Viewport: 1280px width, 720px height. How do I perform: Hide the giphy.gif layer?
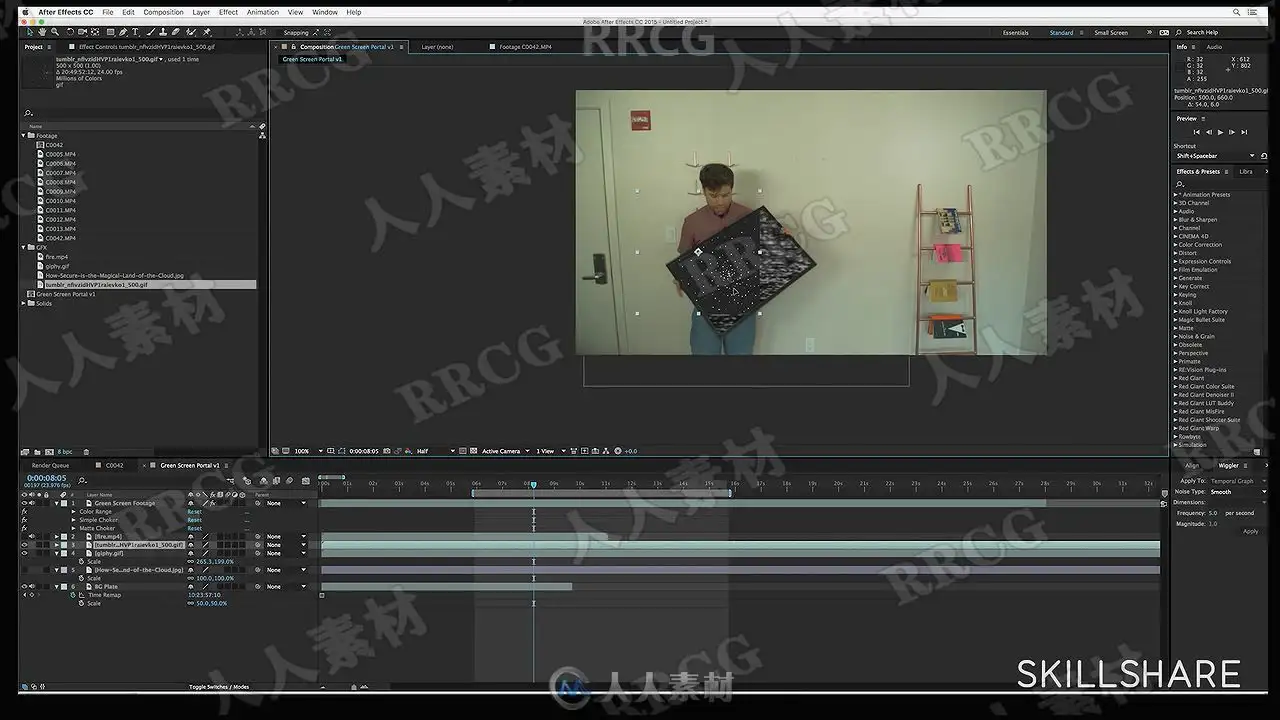coord(24,553)
